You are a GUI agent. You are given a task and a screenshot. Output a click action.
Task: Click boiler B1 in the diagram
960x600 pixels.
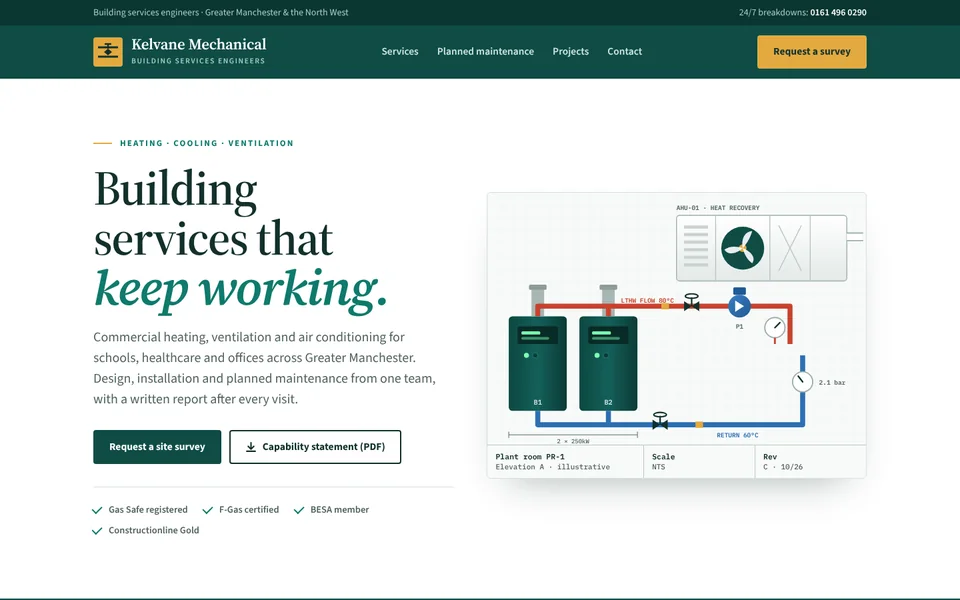538,363
